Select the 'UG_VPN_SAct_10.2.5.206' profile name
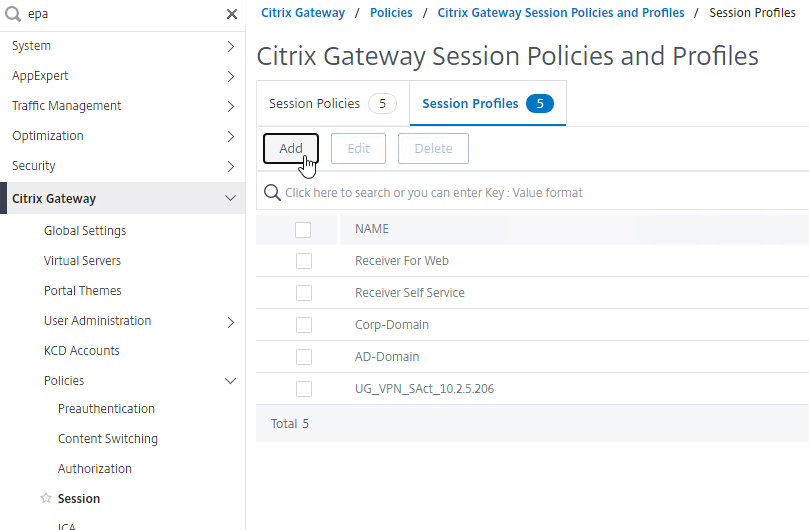The image size is (809, 530). click(x=424, y=389)
